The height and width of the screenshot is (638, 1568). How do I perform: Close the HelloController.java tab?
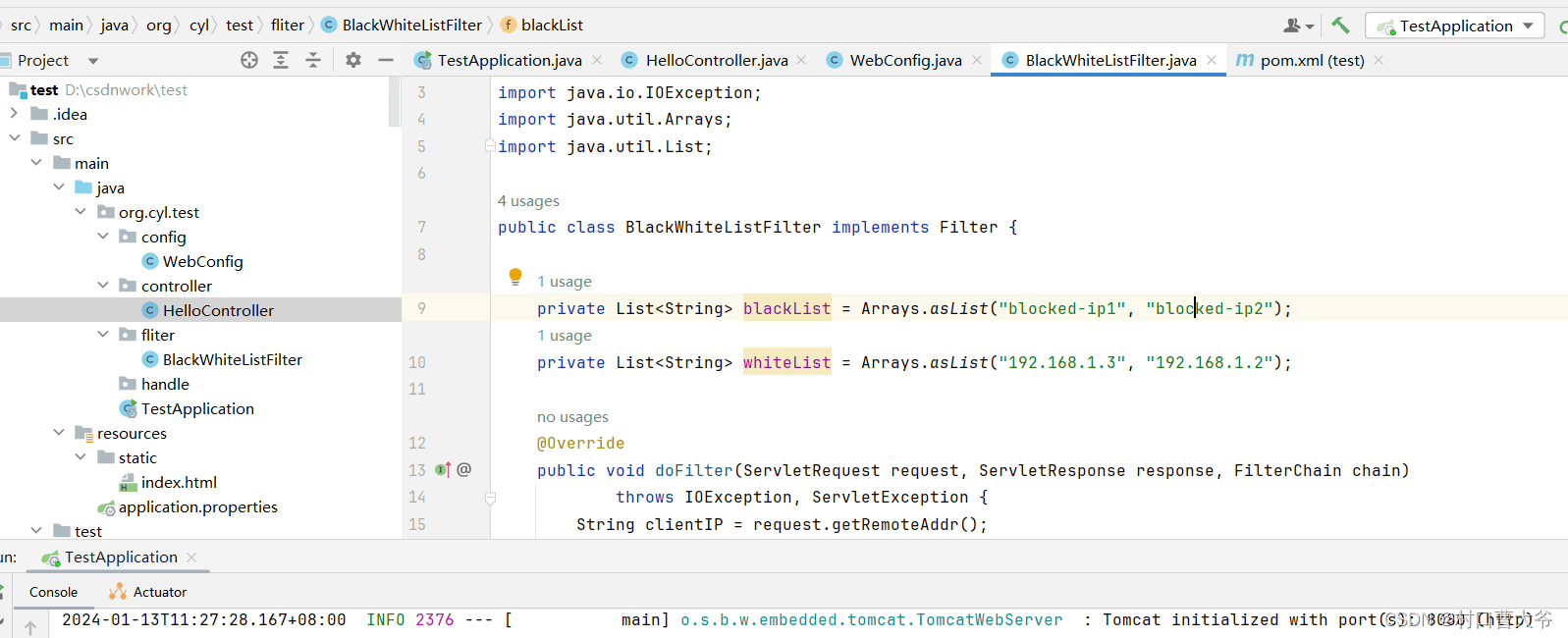(x=801, y=60)
